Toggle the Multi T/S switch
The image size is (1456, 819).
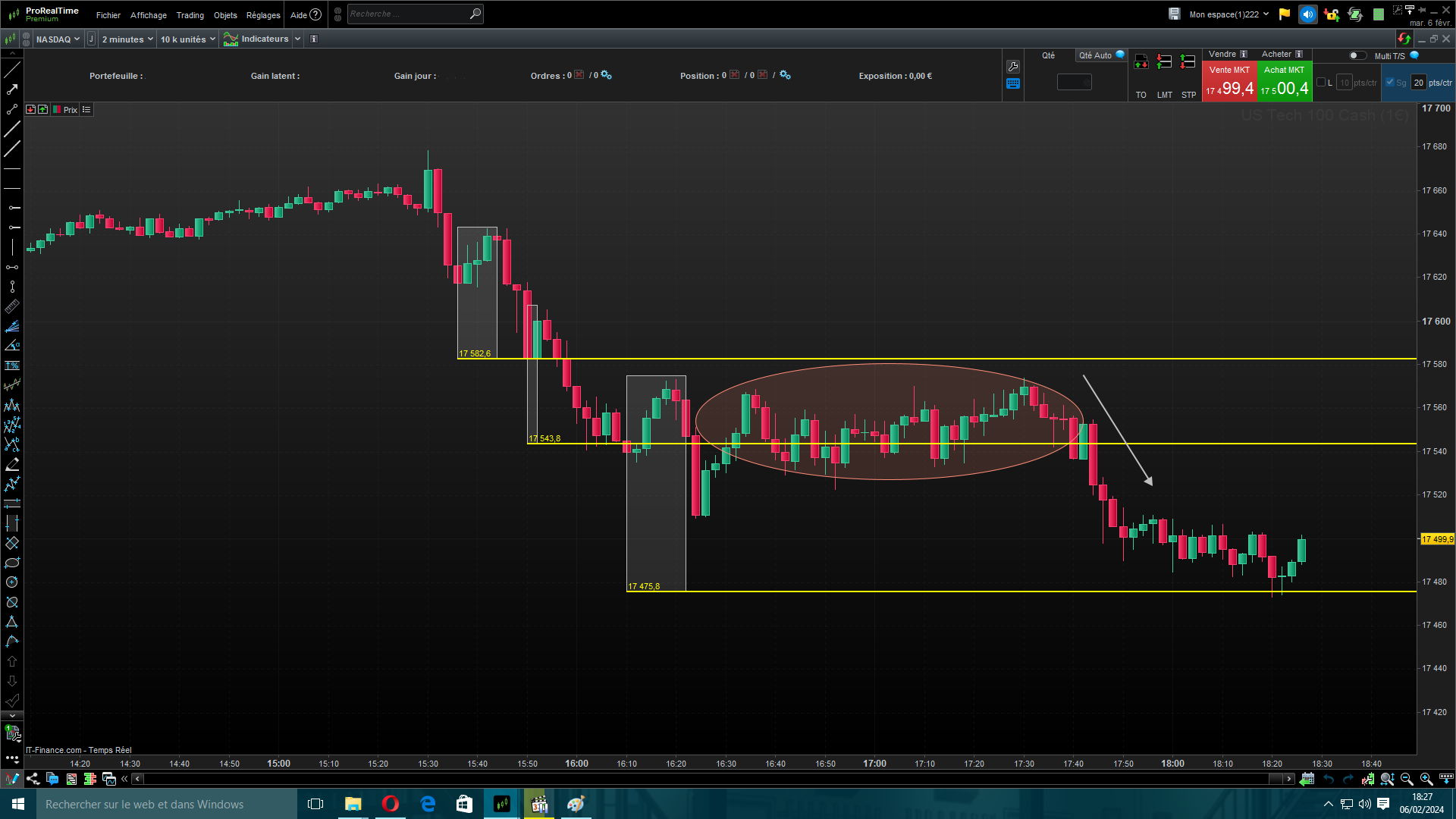1357,55
